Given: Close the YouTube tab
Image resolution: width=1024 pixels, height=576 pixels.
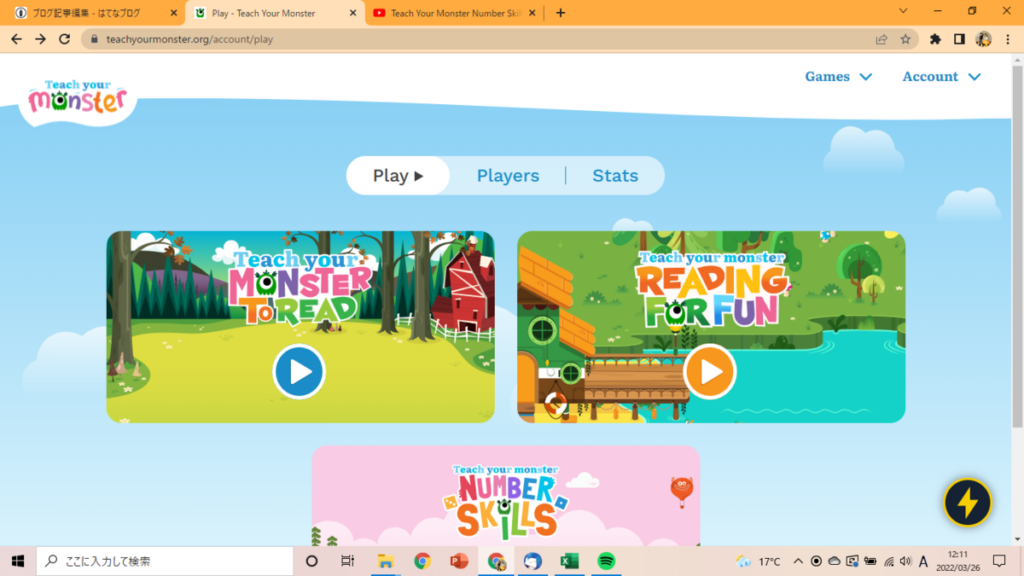Looking at the screenshot, I should click(x=532, y=13).
